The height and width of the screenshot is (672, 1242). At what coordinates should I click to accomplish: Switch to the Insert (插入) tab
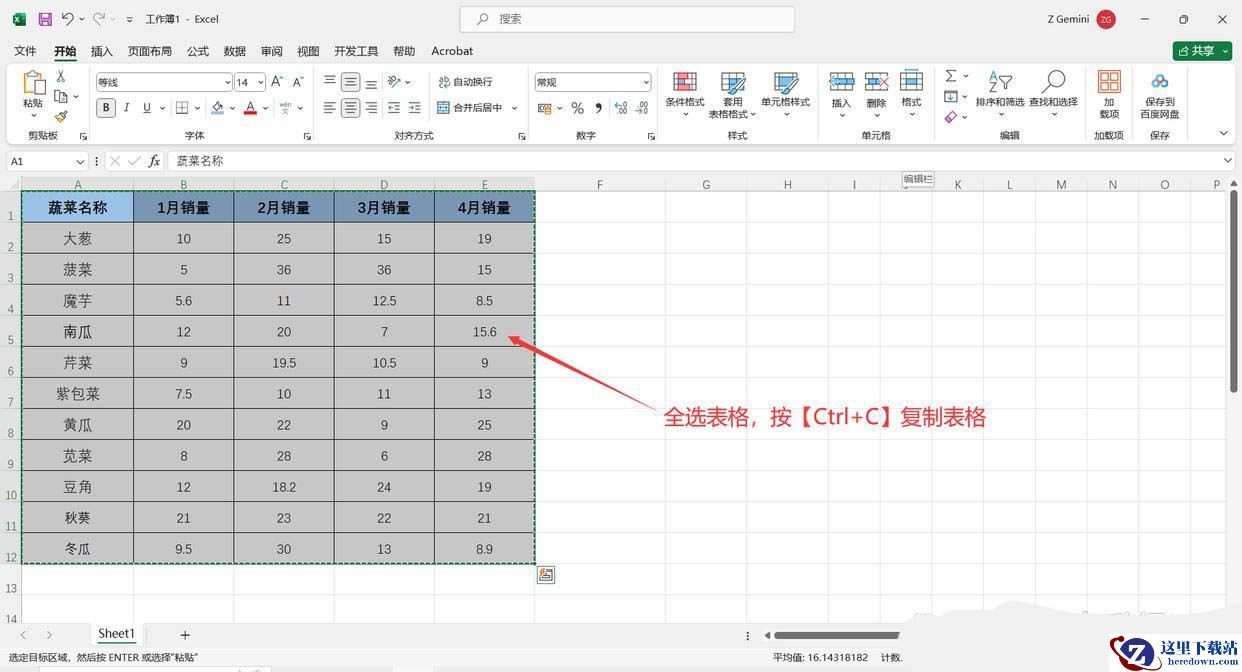tap(102, 51)
